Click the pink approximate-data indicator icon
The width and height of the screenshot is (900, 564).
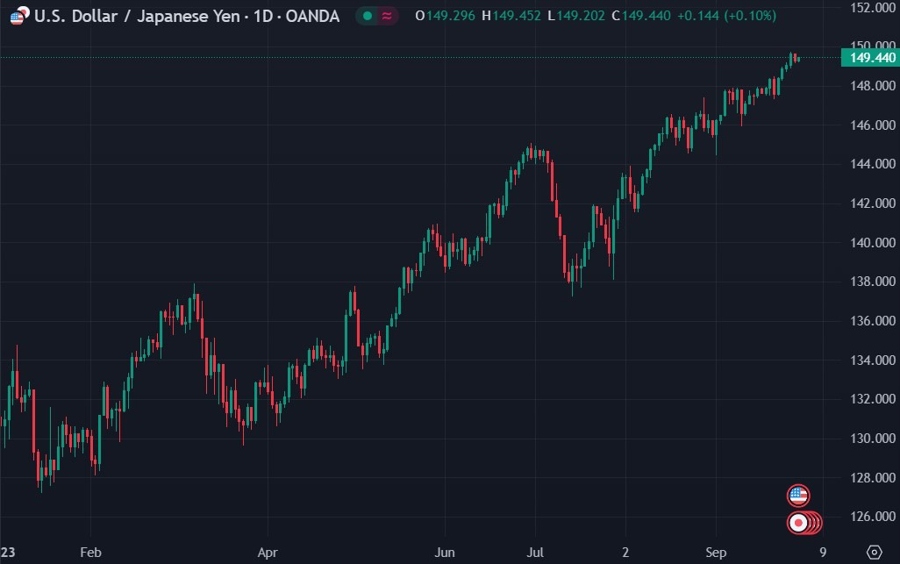(387, 16)
